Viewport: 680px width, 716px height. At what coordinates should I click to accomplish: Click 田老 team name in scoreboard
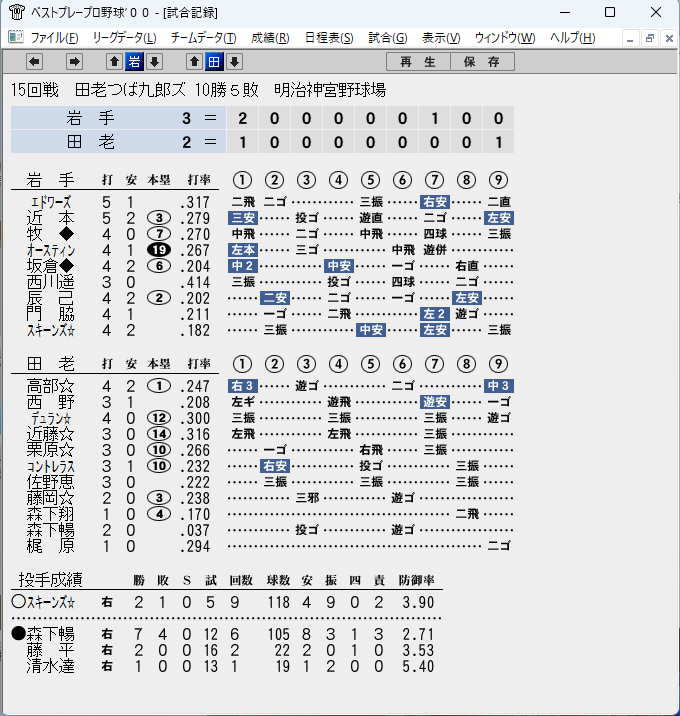pos(90,142)
